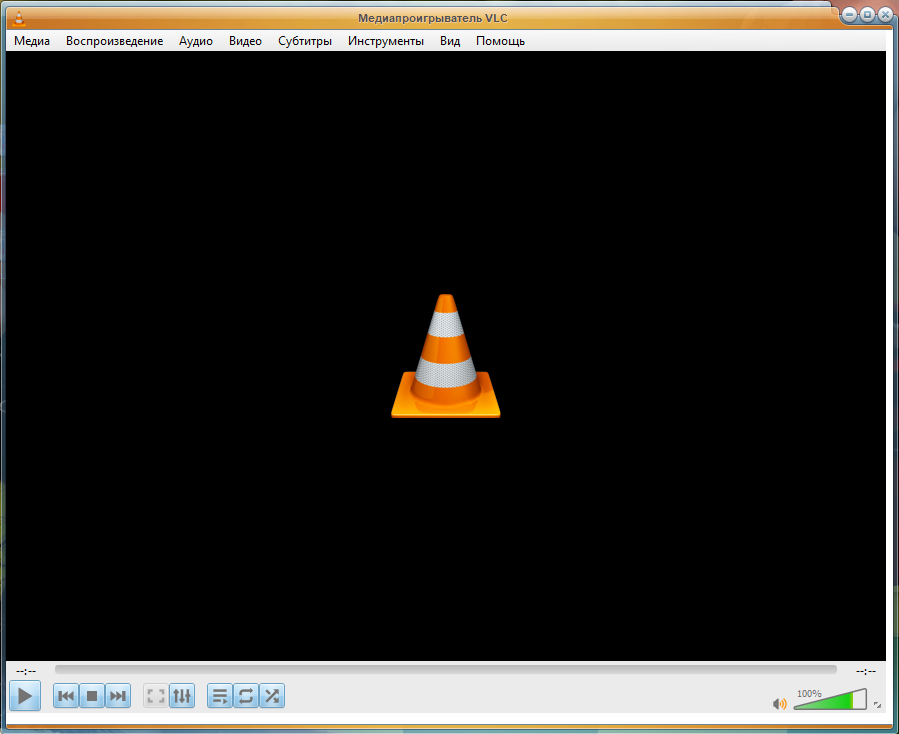Start playback with the Play button
899x734 pixels.
(25, 696)
